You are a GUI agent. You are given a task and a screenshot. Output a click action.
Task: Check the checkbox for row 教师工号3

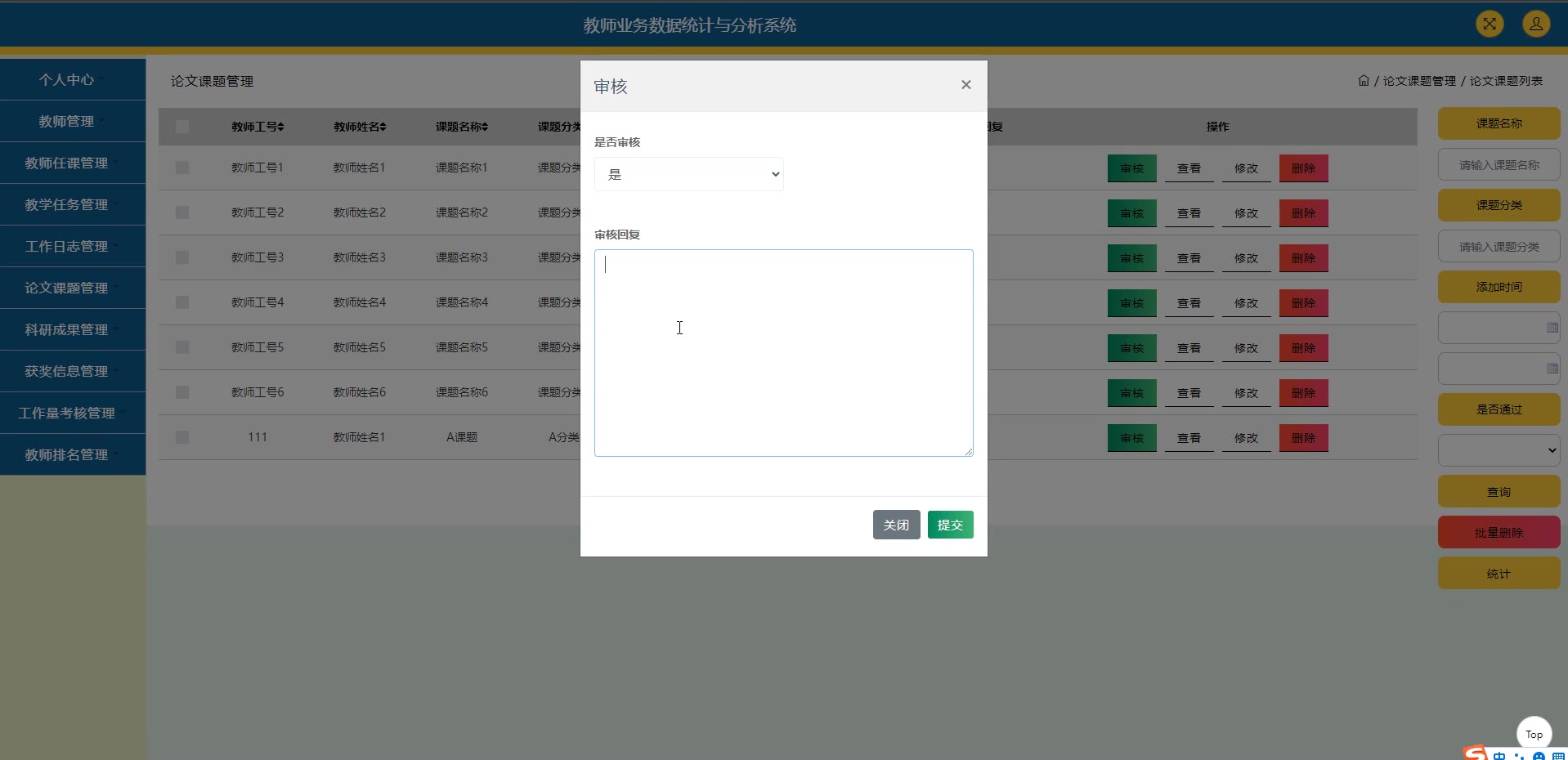click(x=182, y=257)
